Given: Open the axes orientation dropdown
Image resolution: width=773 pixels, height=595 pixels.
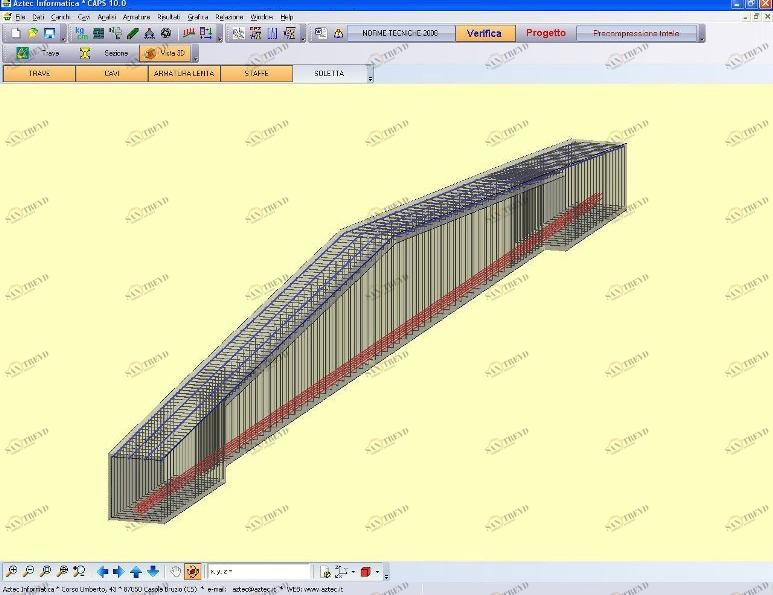Looking at the screenshot, I should click(353, 572).
